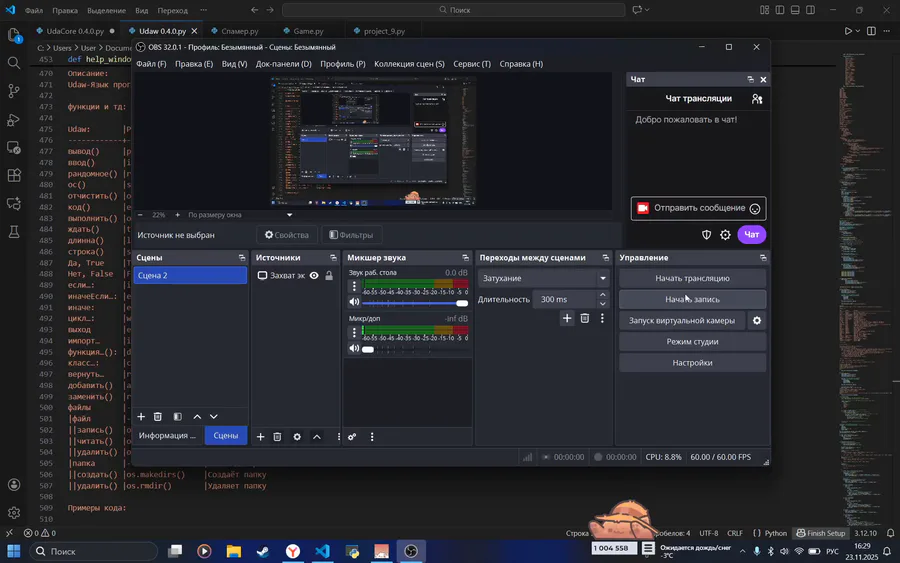Toggle visibility of Захват эк source
This screenshot has width=900, height=563.
click(x=314, y=275)
